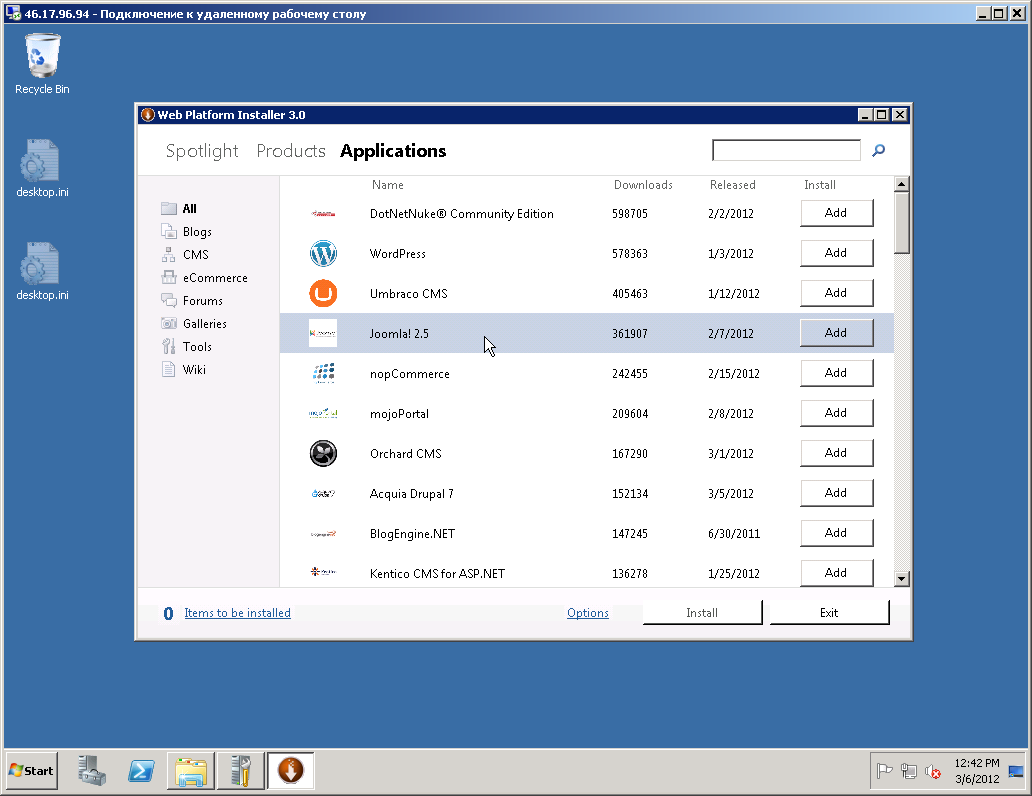Open the Start menu

tap(32, 771)
